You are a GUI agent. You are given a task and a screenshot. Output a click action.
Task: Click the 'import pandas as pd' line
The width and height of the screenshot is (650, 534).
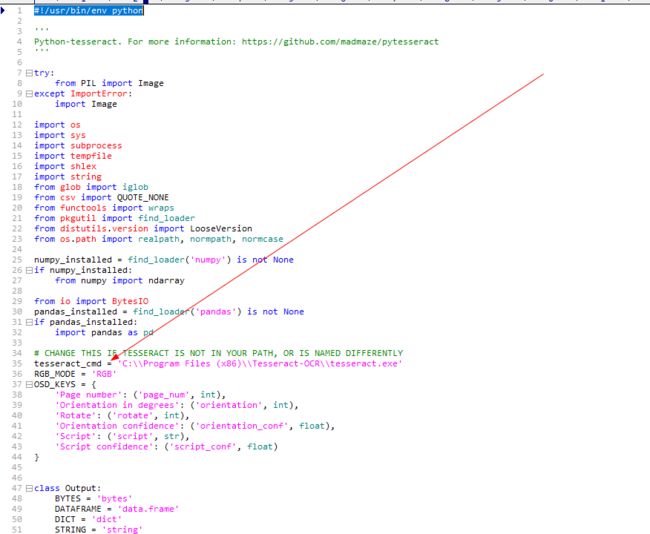[x=104, y=333]
